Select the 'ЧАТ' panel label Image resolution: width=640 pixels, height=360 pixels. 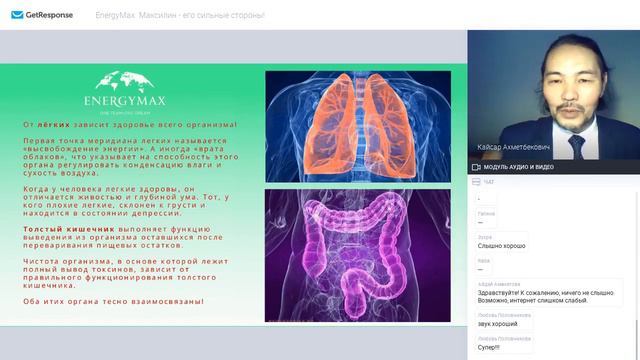(x=489, y=182)
